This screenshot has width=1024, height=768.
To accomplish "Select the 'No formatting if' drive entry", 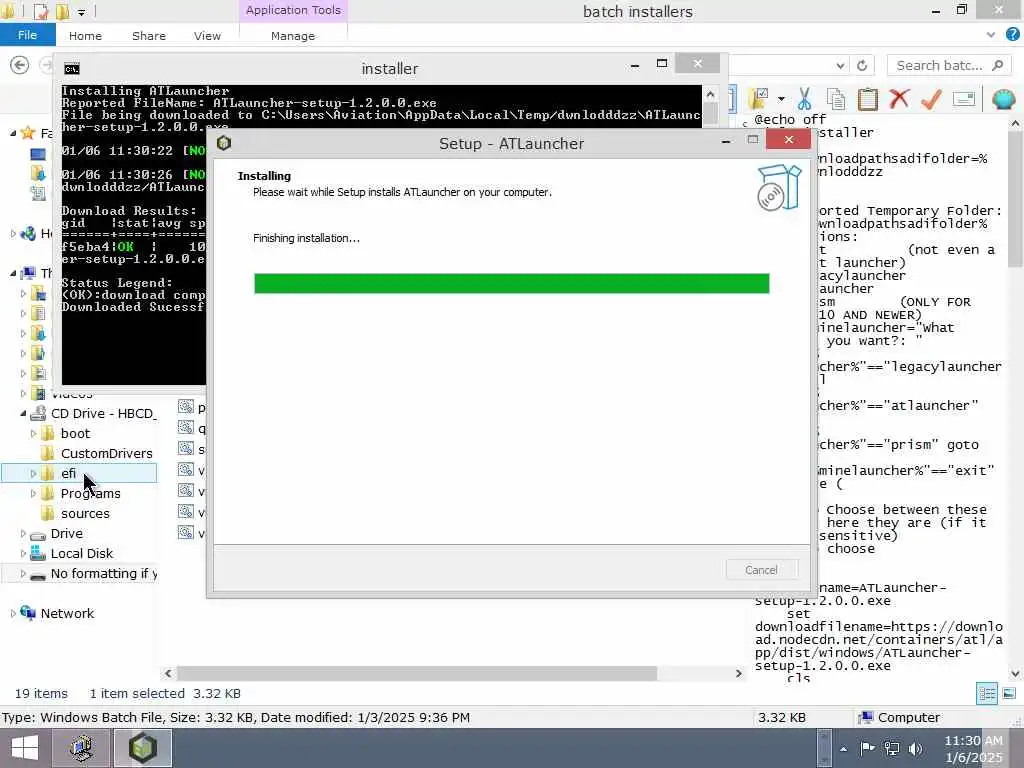I will pos(103,573).
